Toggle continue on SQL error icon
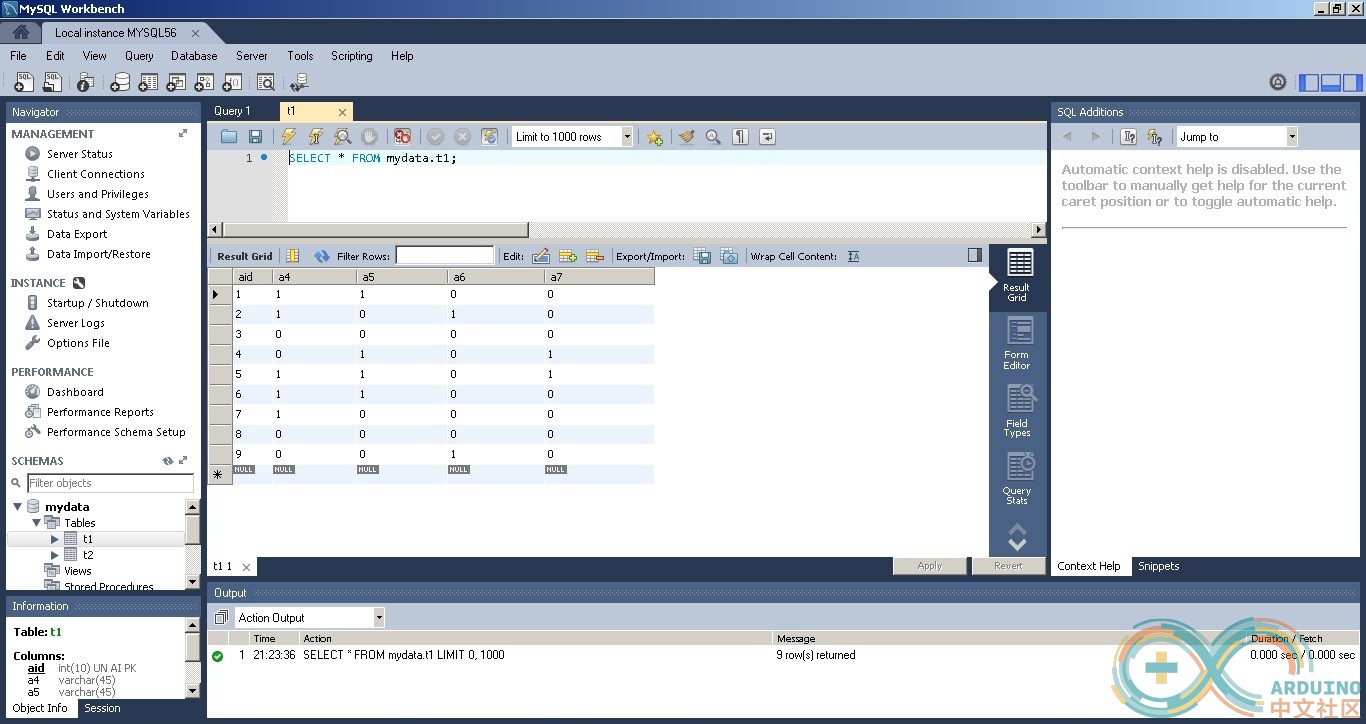The height and width of the screenshot is (724, 1366). tap(402, 137)
